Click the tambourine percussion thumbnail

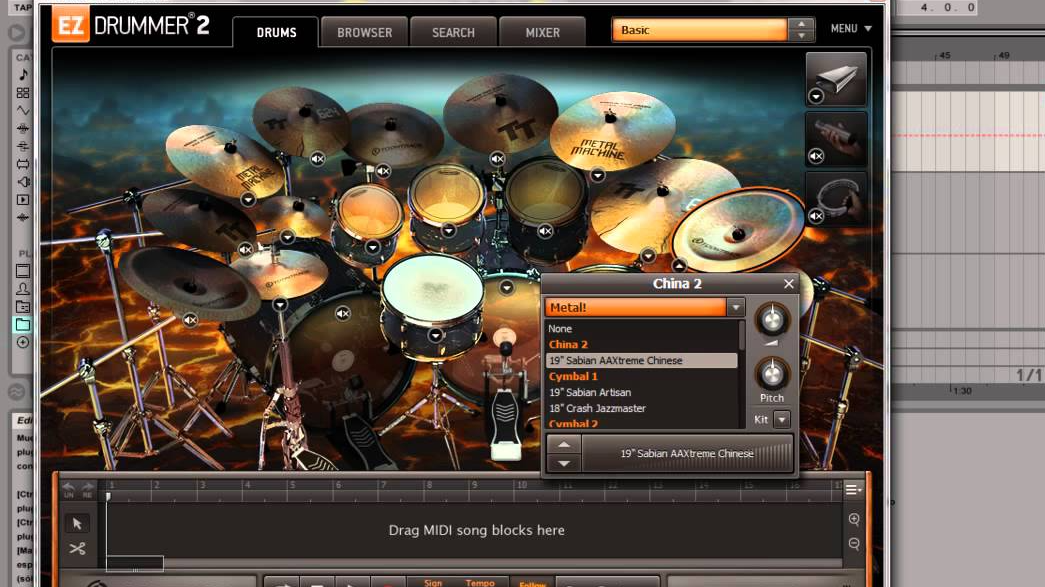[836, 195]
